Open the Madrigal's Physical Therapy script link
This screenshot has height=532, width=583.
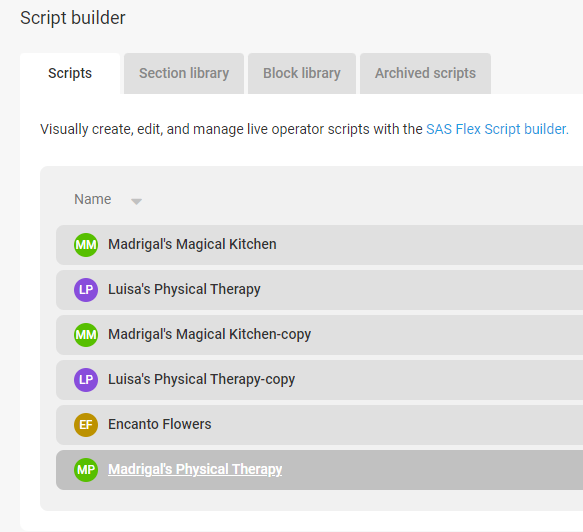(195, 469)
